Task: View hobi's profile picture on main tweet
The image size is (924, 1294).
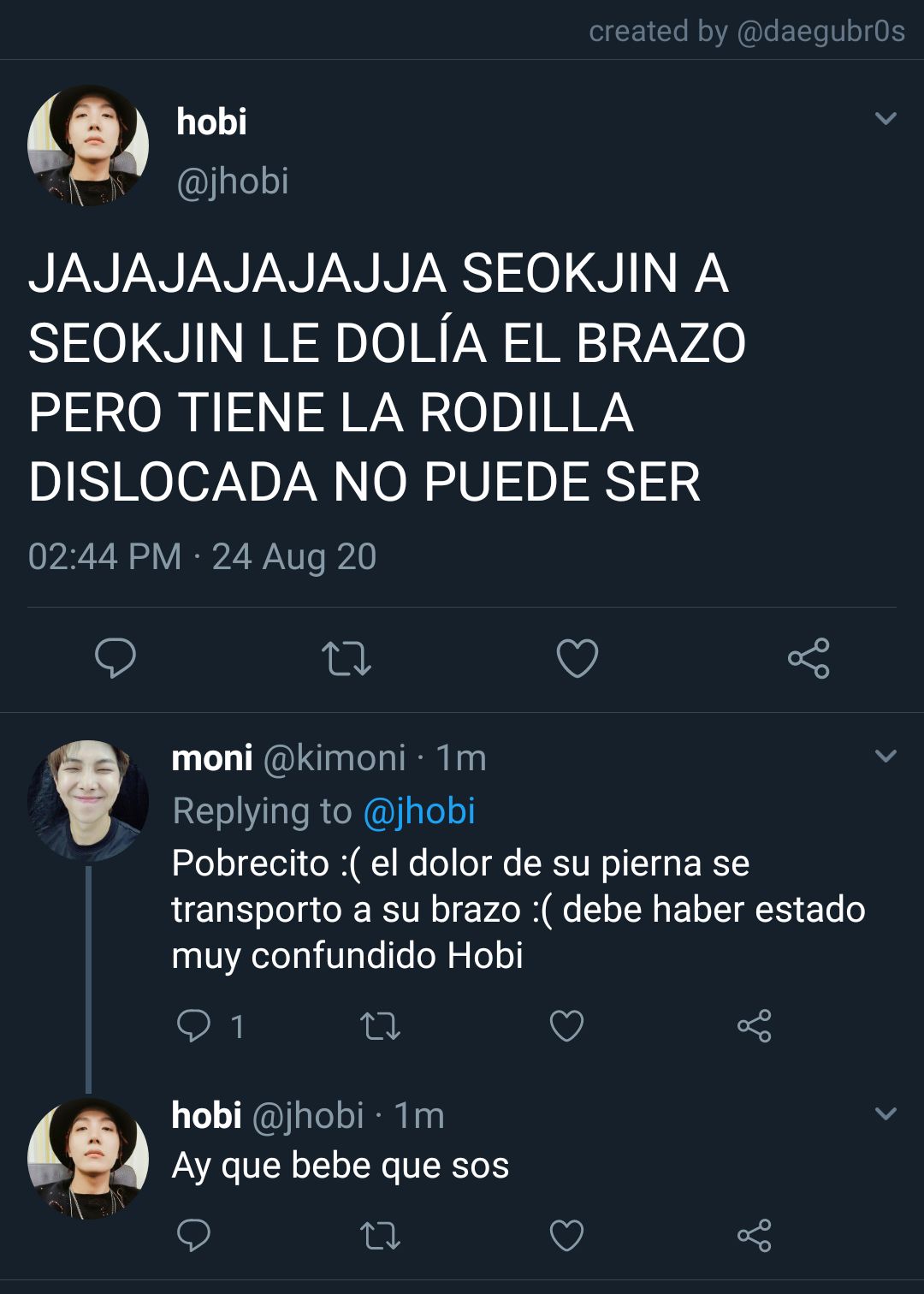Action: [x=88, y=145]
